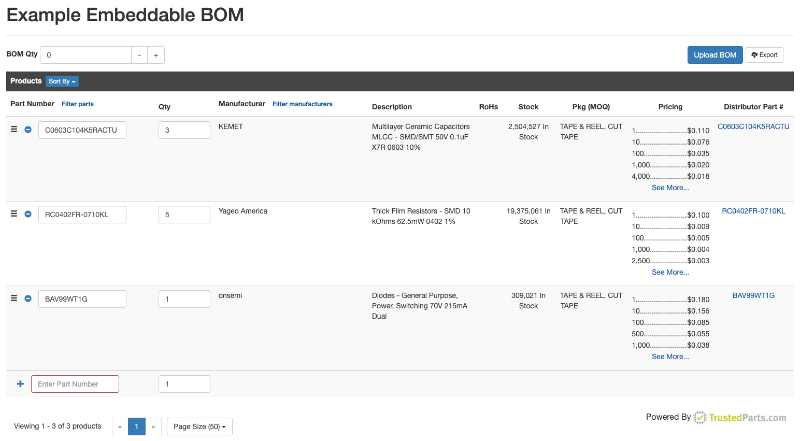
Task: Open See More pricing for KEMET capacitor
Action: (x=670, y=188)
